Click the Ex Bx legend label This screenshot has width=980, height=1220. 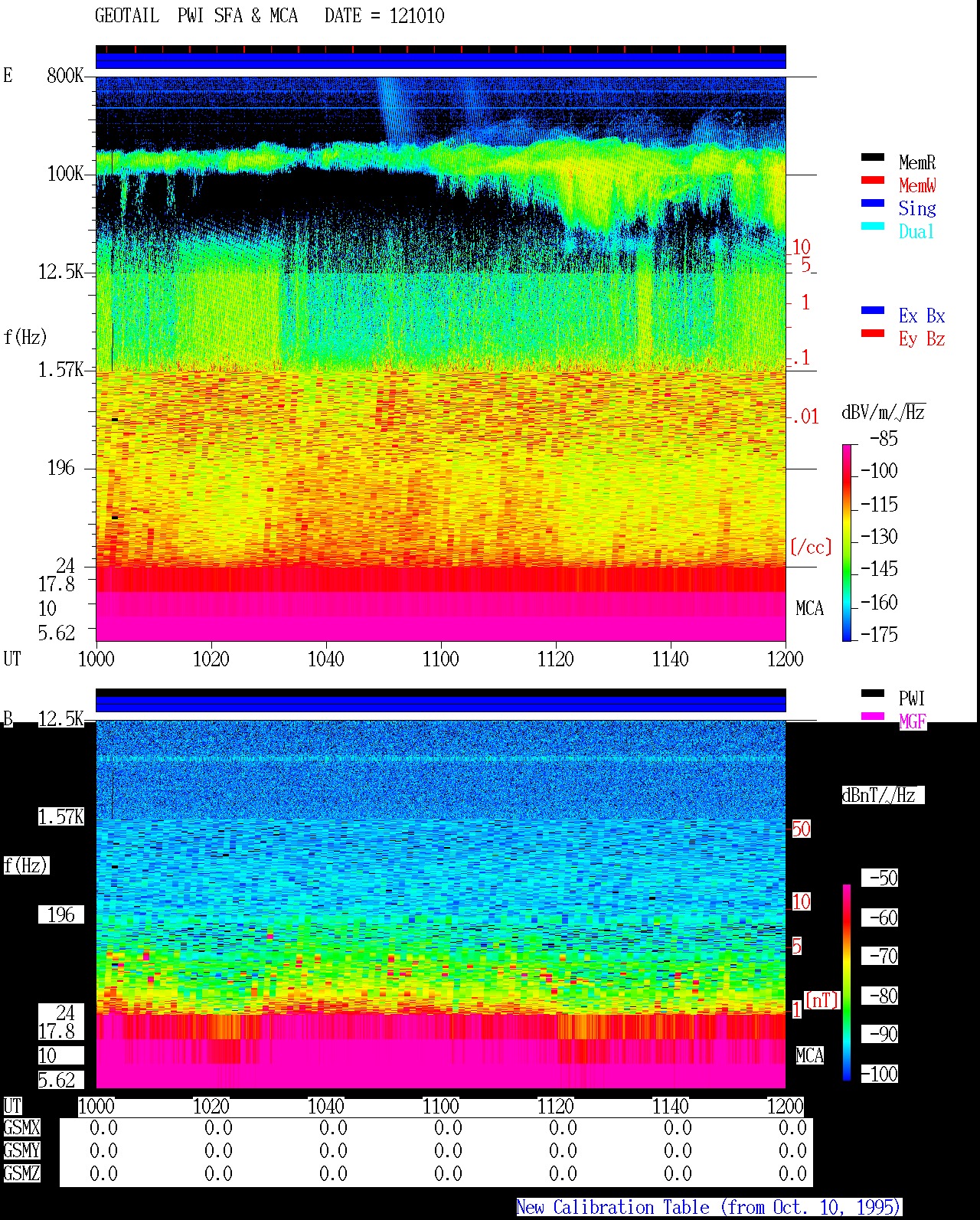(x=922, y=316)
